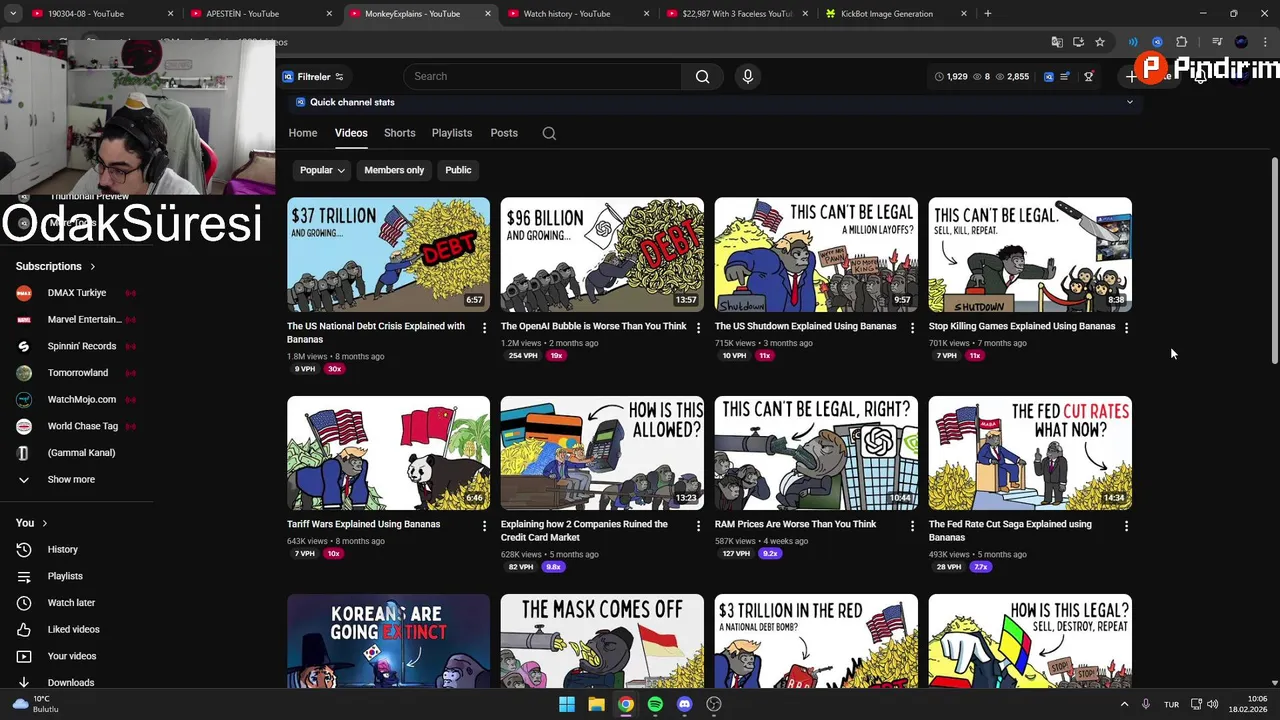
Task: Switch to channel Playlists tab
Action: pyautogui.click(x=452, y=133)
